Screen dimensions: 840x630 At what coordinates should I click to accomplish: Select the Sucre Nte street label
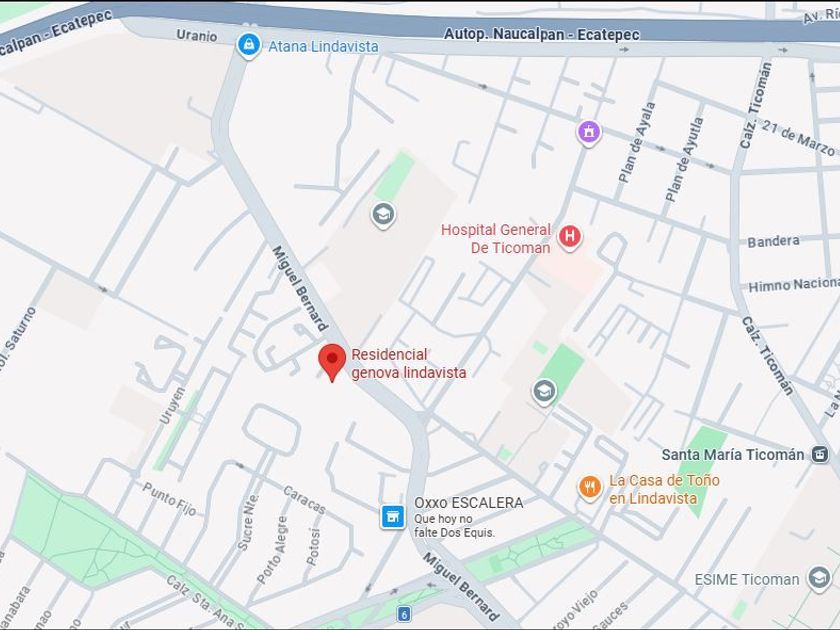pyautogui.click(x=248, y=522)
